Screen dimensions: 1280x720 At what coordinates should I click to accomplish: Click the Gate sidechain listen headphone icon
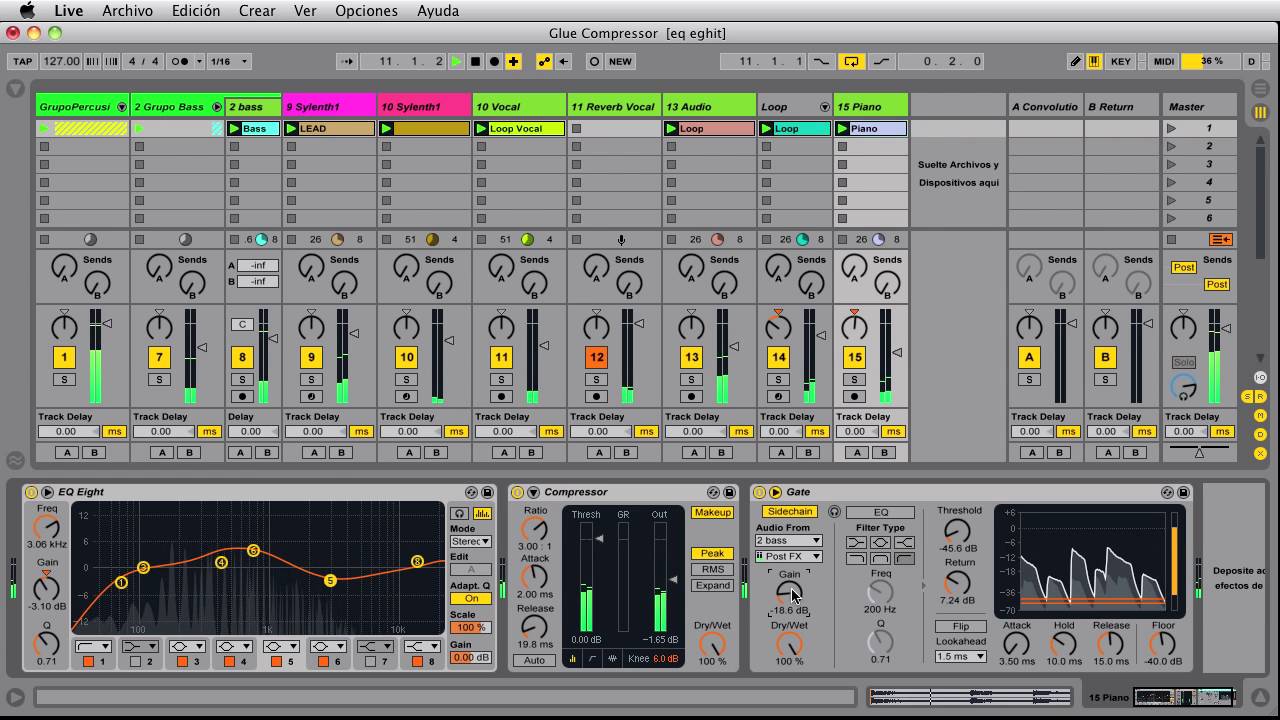[x=834, y=512]
